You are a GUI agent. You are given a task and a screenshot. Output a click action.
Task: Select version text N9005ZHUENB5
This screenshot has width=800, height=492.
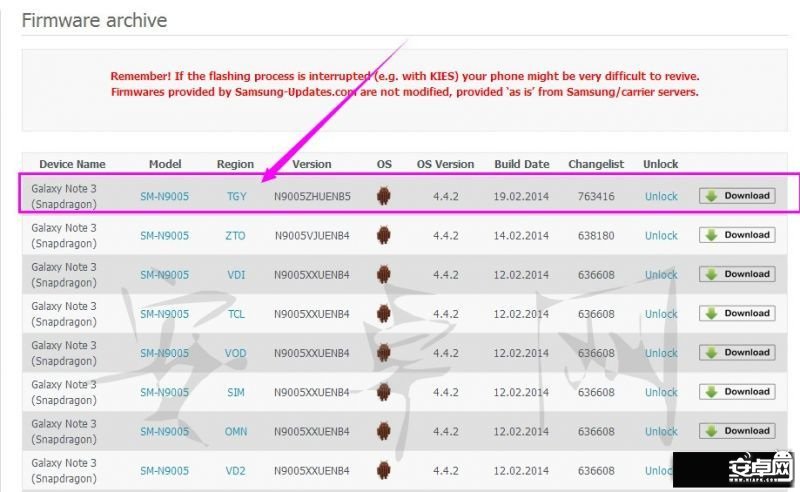(x=312, y=196)
